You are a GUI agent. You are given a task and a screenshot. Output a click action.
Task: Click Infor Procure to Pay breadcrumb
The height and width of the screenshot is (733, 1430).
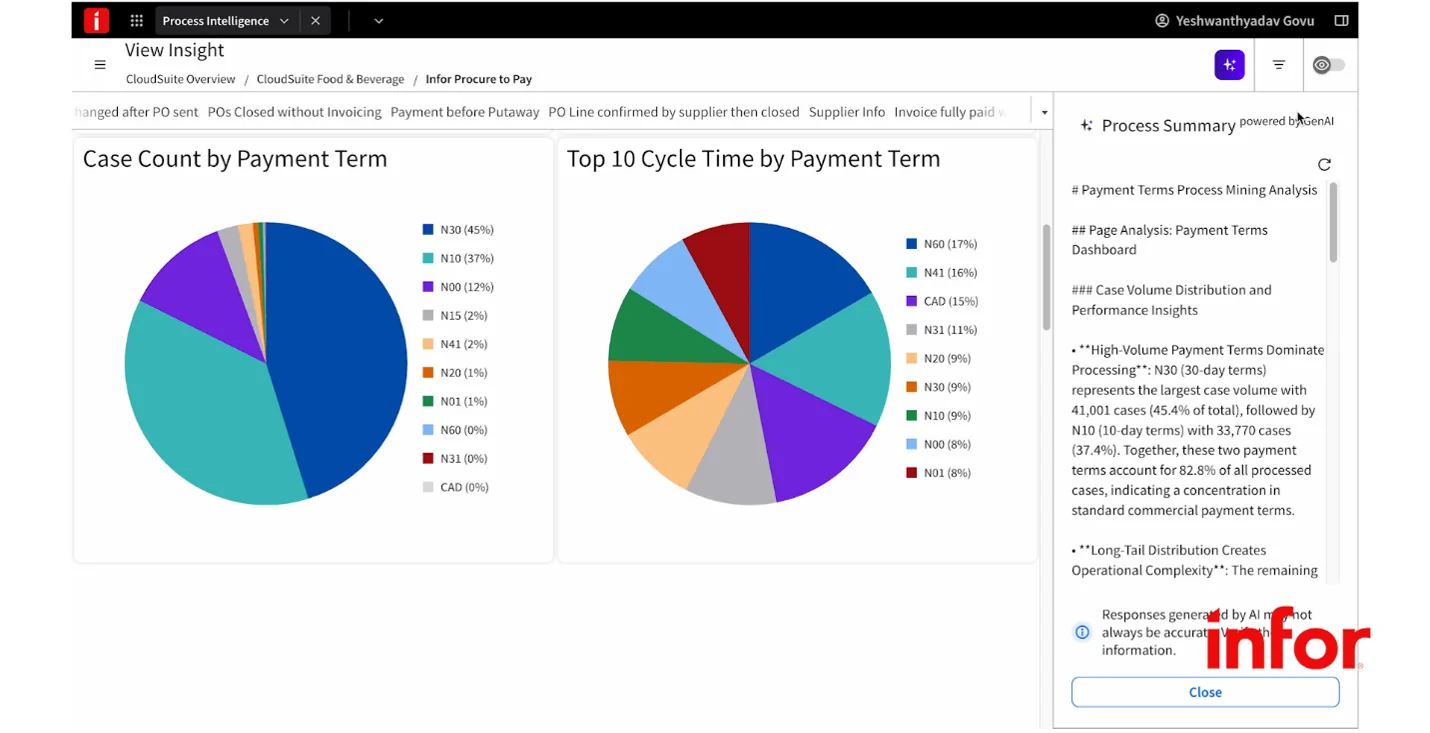pos(479,79)
